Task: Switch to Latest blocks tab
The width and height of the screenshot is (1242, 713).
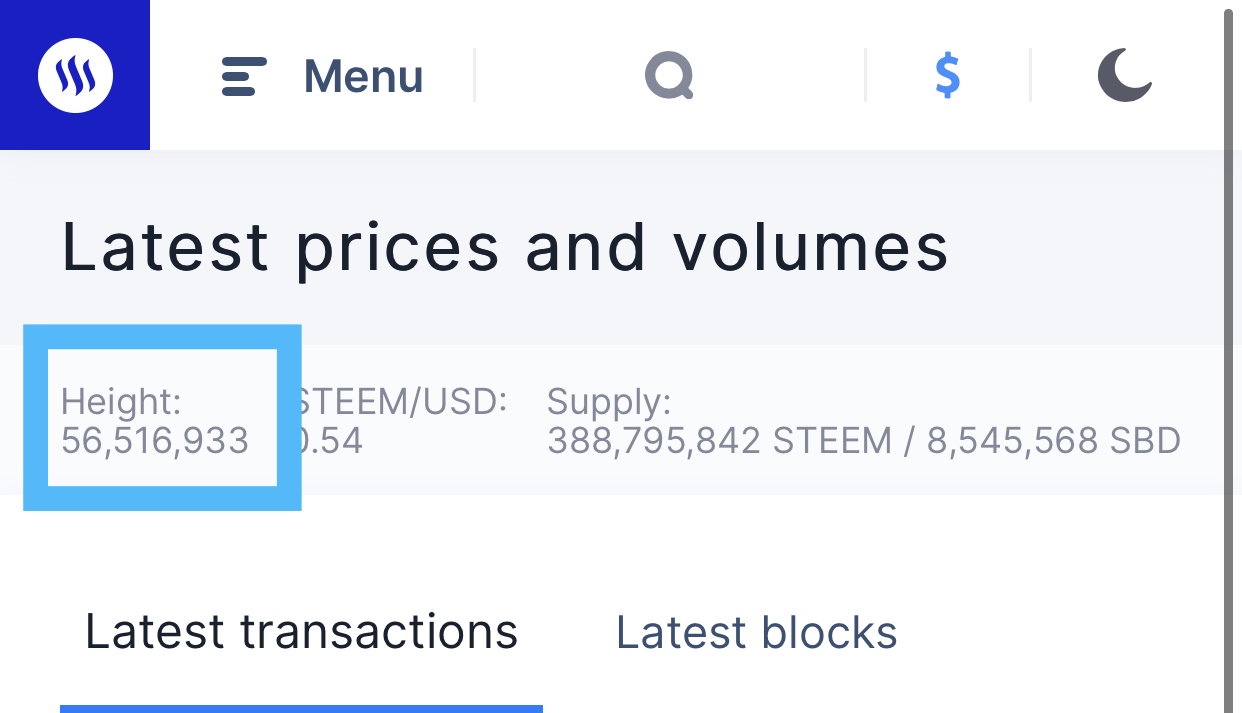Action: pyautogui.click(x=756, y=632)
